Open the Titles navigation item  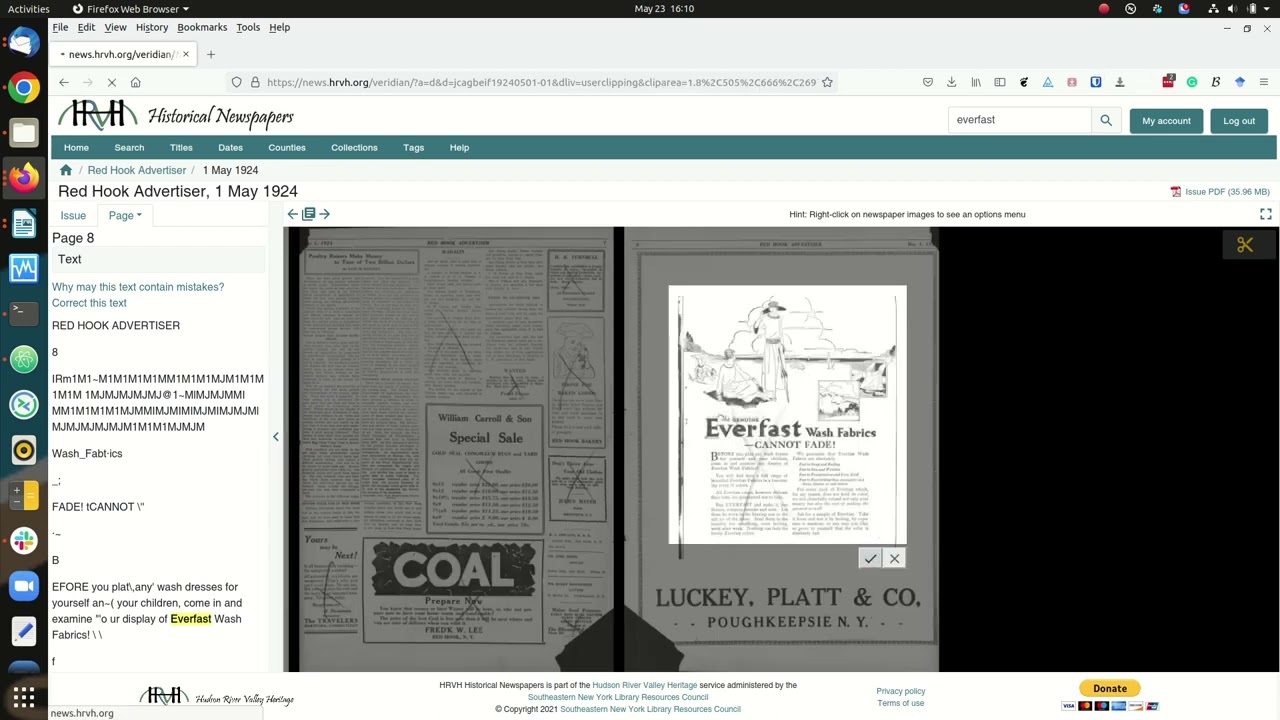pyautogui.click(x=181, y=148)
